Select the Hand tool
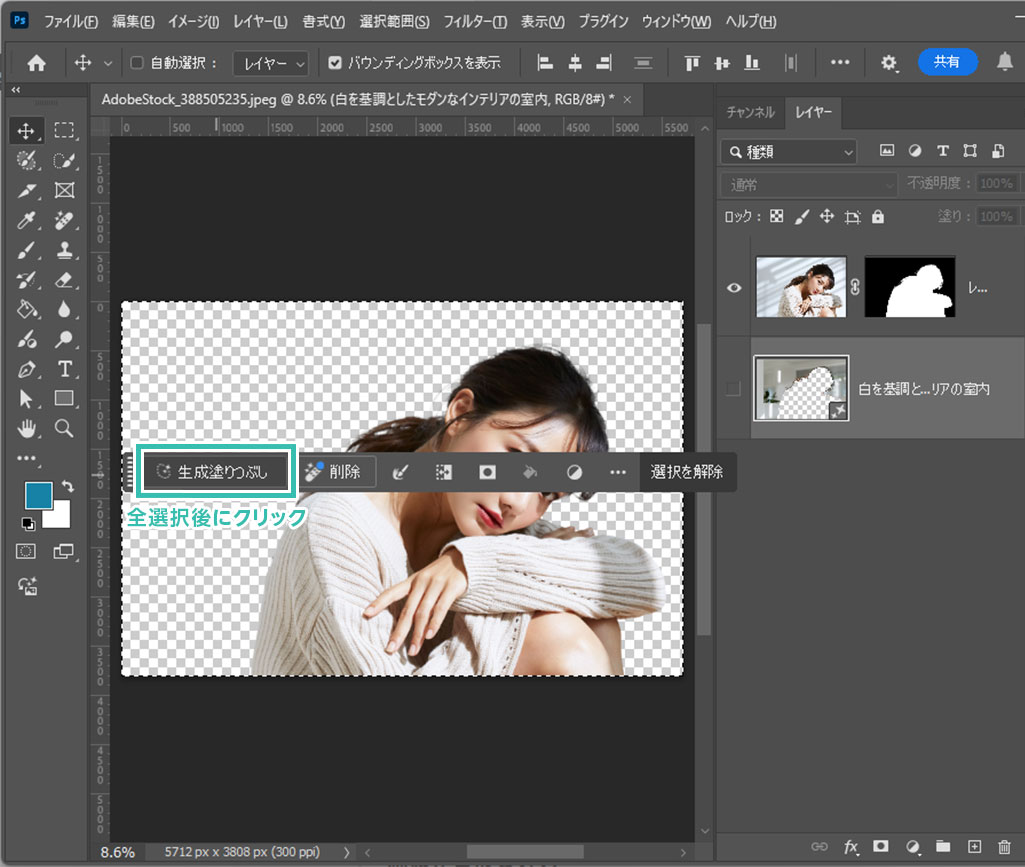The height and width of the screenshot is (867, 1025). click(x=26, y=429)
